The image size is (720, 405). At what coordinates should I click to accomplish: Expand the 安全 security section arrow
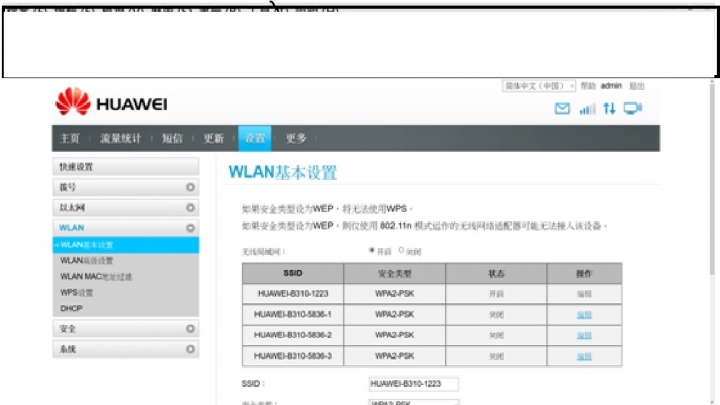[190, 329]
